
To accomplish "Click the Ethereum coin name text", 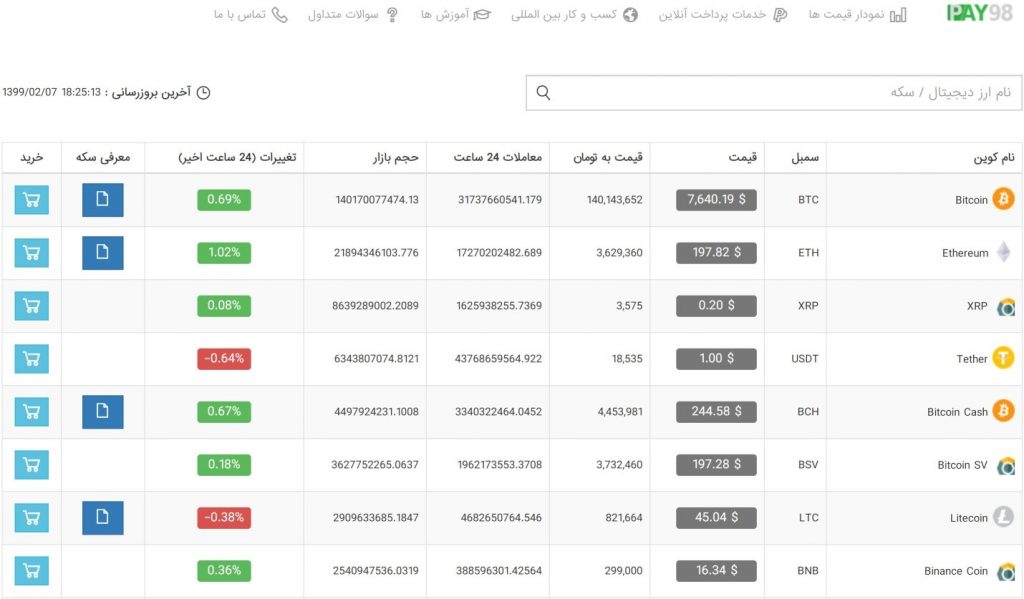I will [965, 253].
